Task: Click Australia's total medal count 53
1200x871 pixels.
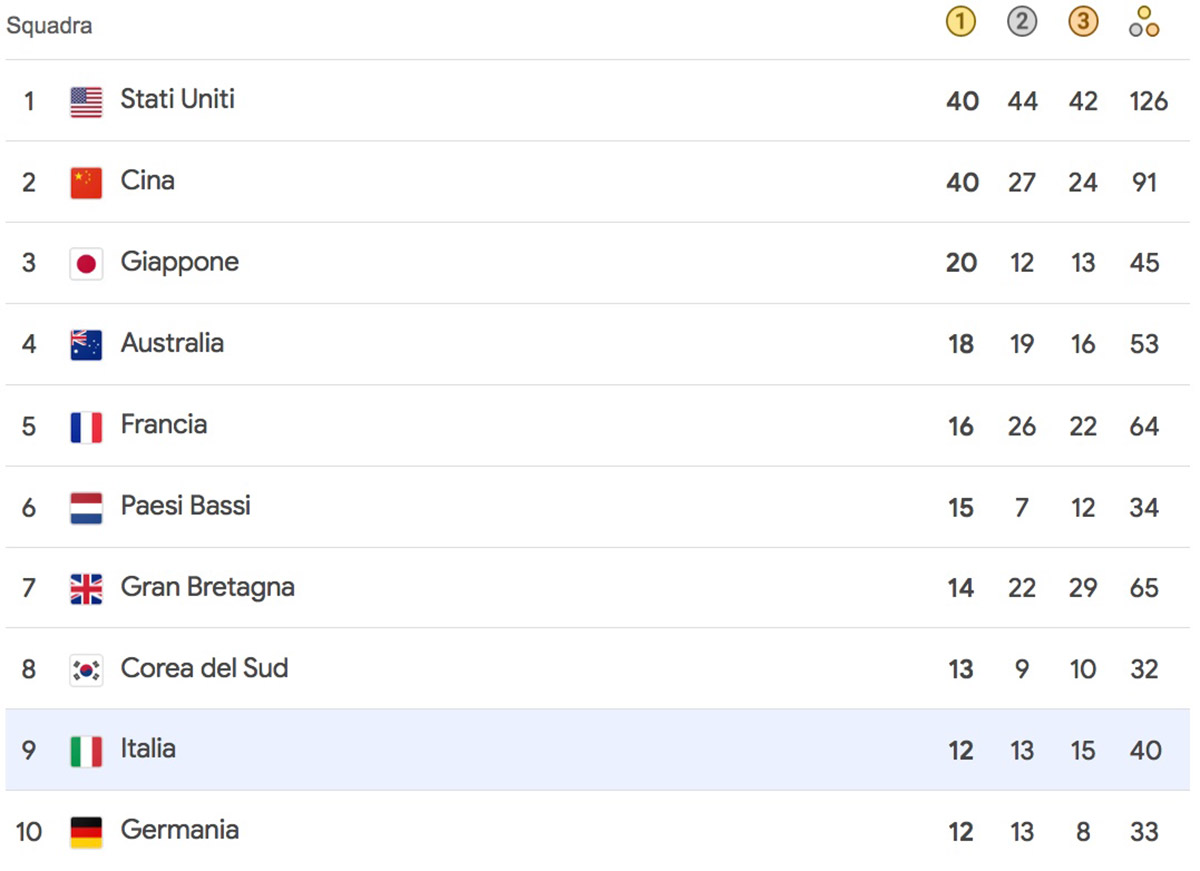Action: tap(1143, 344)
